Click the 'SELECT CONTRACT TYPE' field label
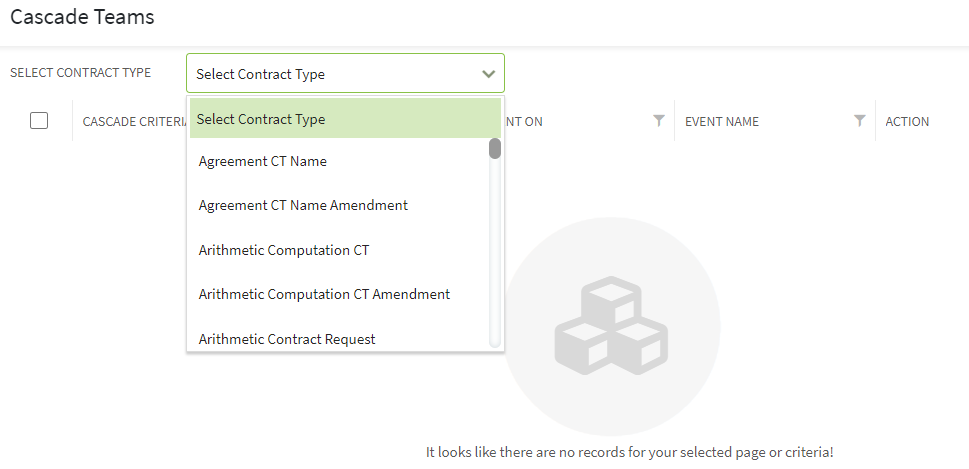969x469 pixels. pos(80,73)
